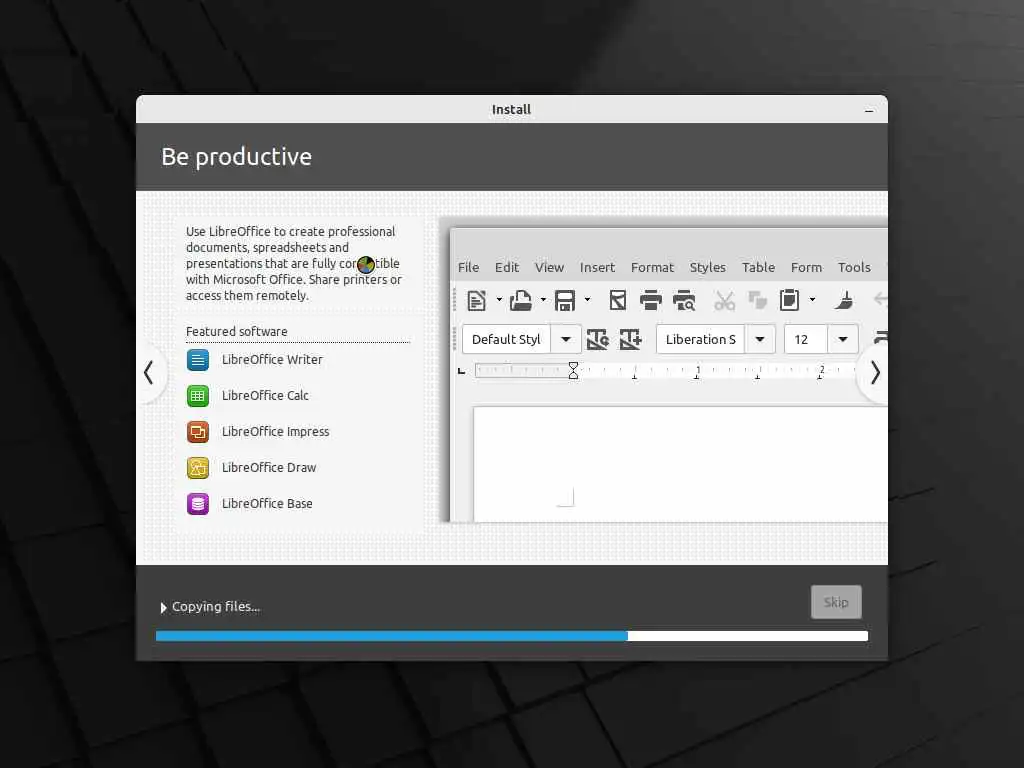
Task: Click the Update Selected Style icon
Action: click(598, 340)
